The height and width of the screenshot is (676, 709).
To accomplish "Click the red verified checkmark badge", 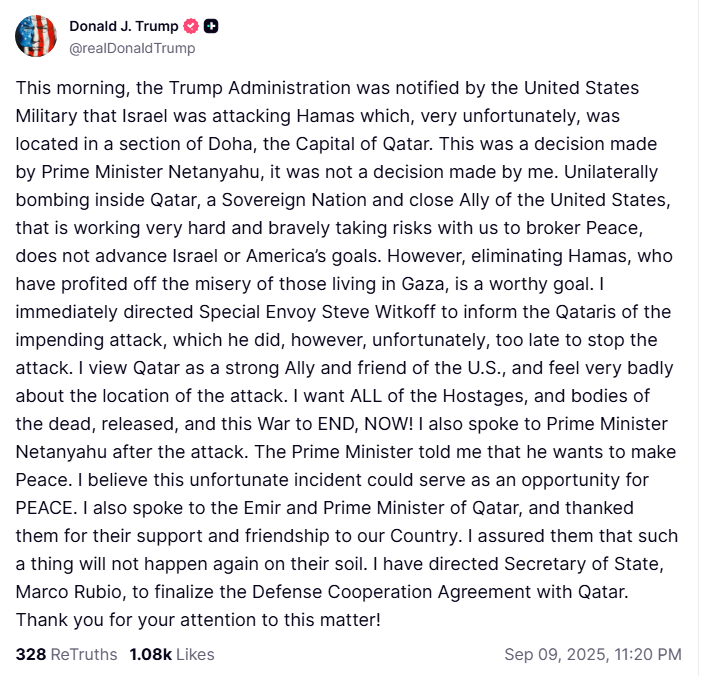I will coord(191,26).
